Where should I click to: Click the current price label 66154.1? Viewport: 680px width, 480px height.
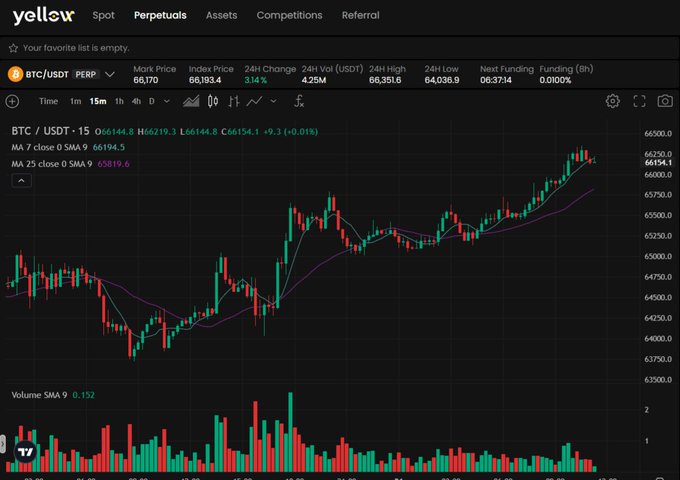click(x=658, y=163)
